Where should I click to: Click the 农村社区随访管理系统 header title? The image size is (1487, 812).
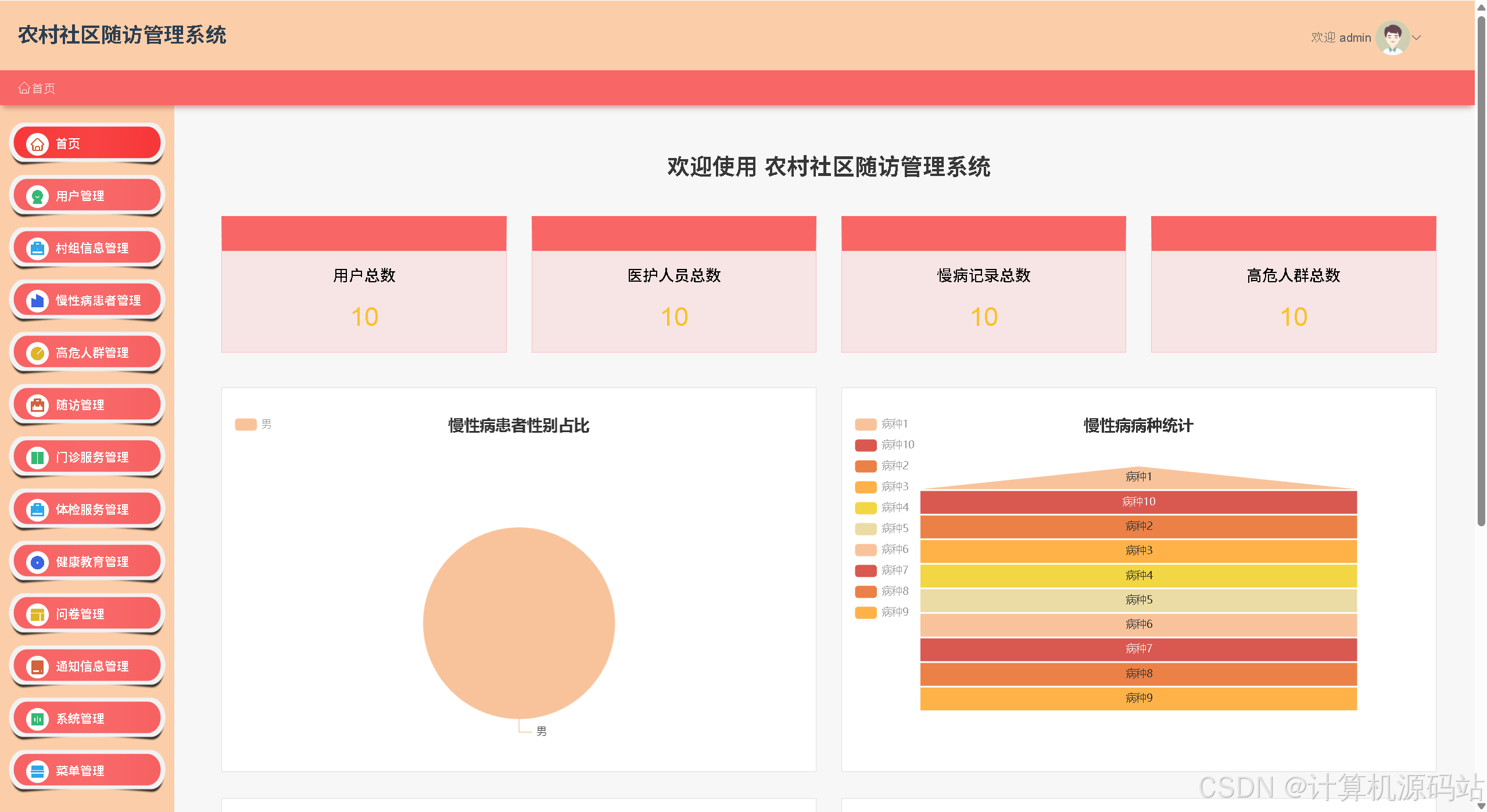pyautogui.click(x=122, y=35)
